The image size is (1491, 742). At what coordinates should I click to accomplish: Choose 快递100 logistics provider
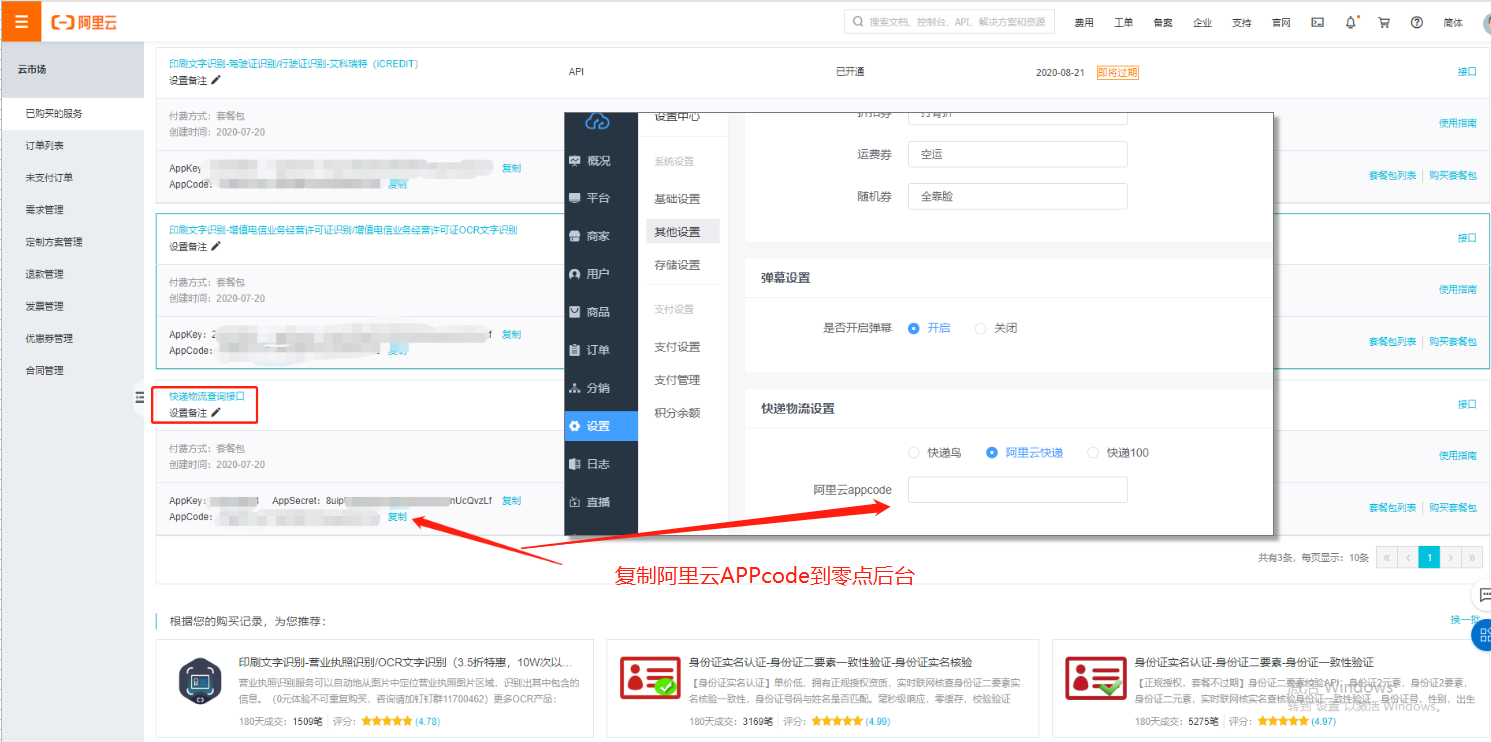tap(1118, 453)
